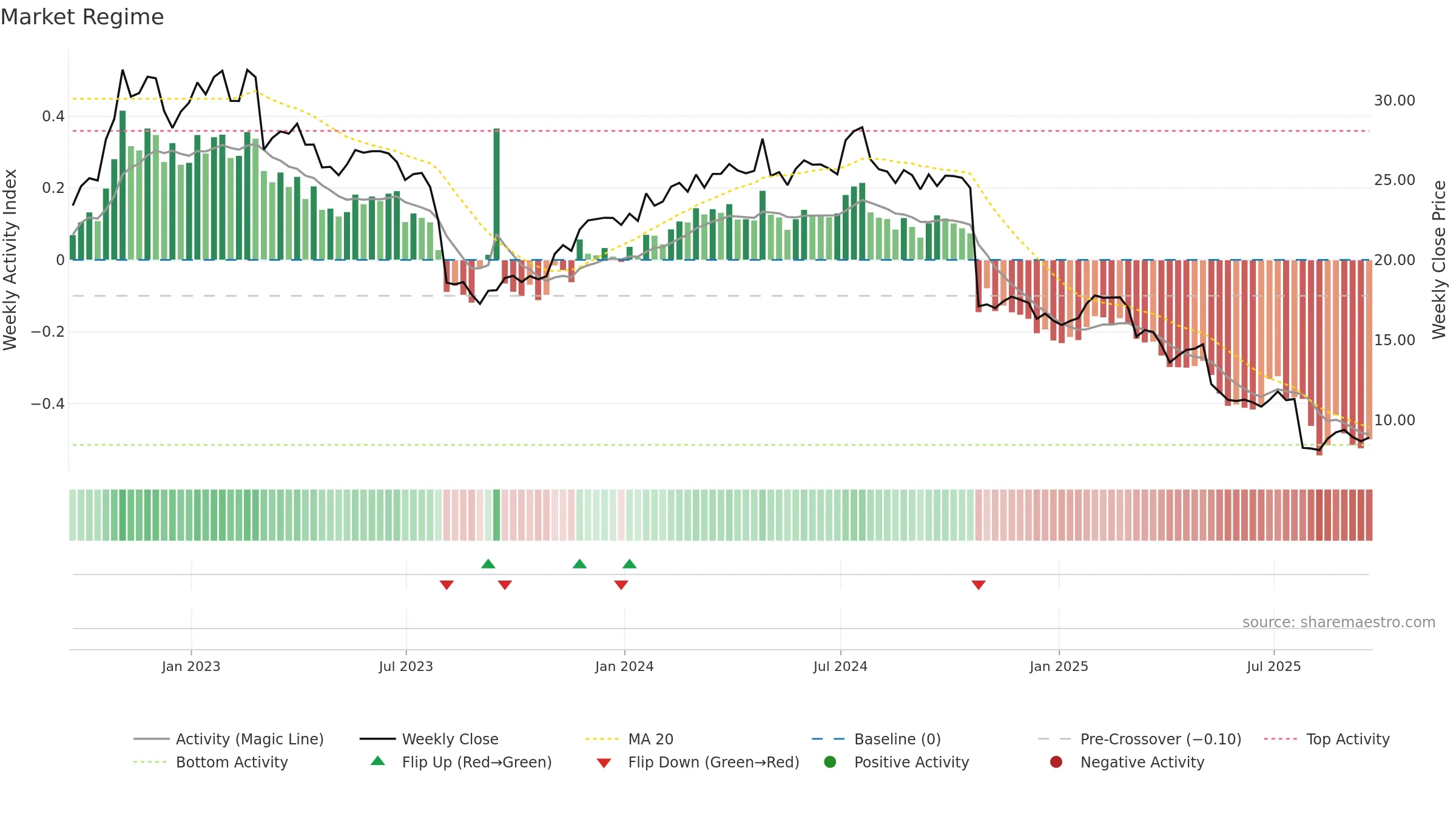Image resolution: width=1456 pixels, height=819 pixels.
Task: Click the Weekly Close legend entry
Action: 429,739
